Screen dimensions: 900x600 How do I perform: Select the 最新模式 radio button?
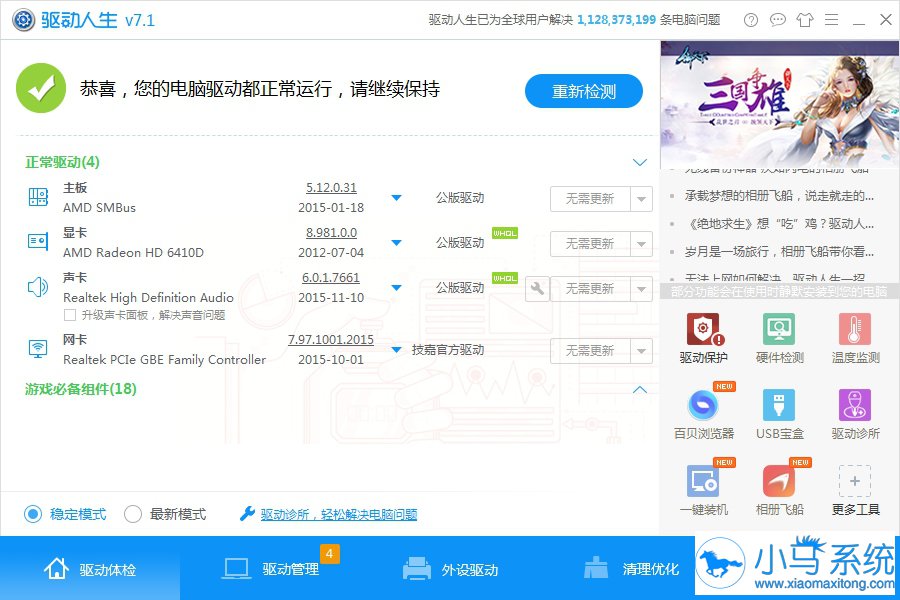click(133, 513)
